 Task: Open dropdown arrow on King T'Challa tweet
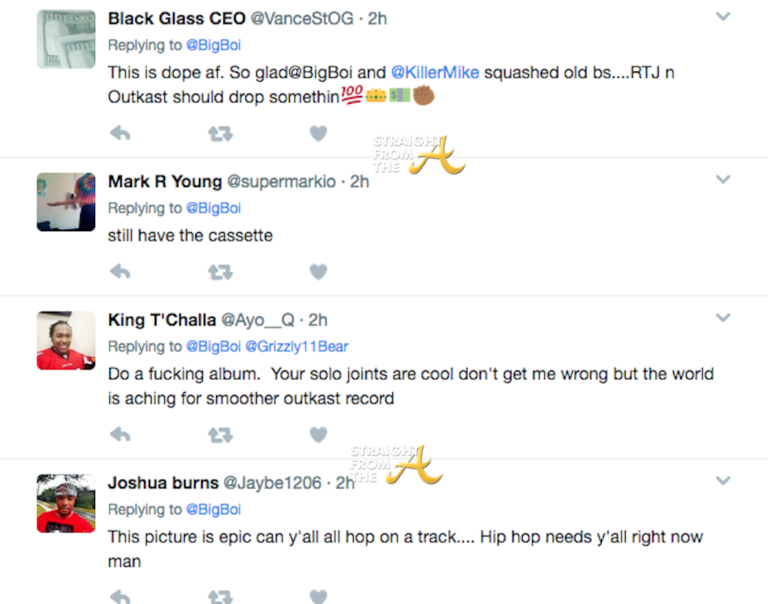tap(723, 318)
